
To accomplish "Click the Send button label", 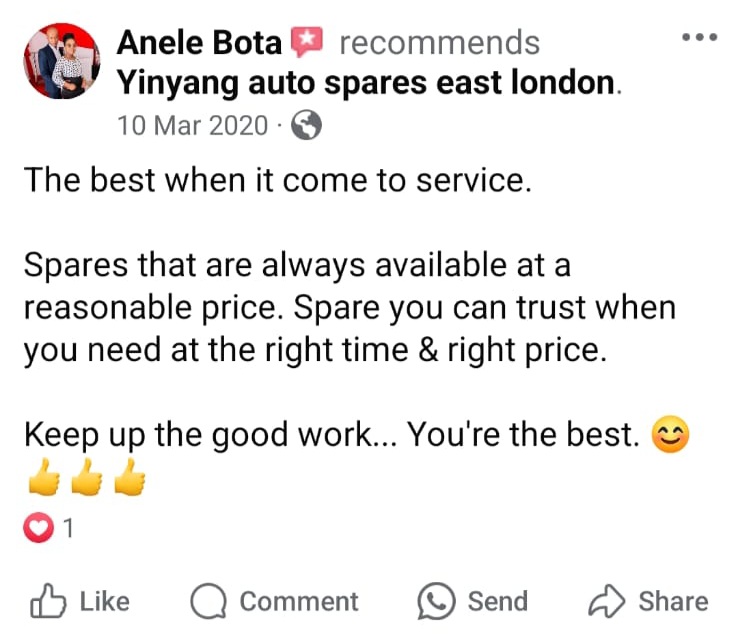I will tap(497, 601).
